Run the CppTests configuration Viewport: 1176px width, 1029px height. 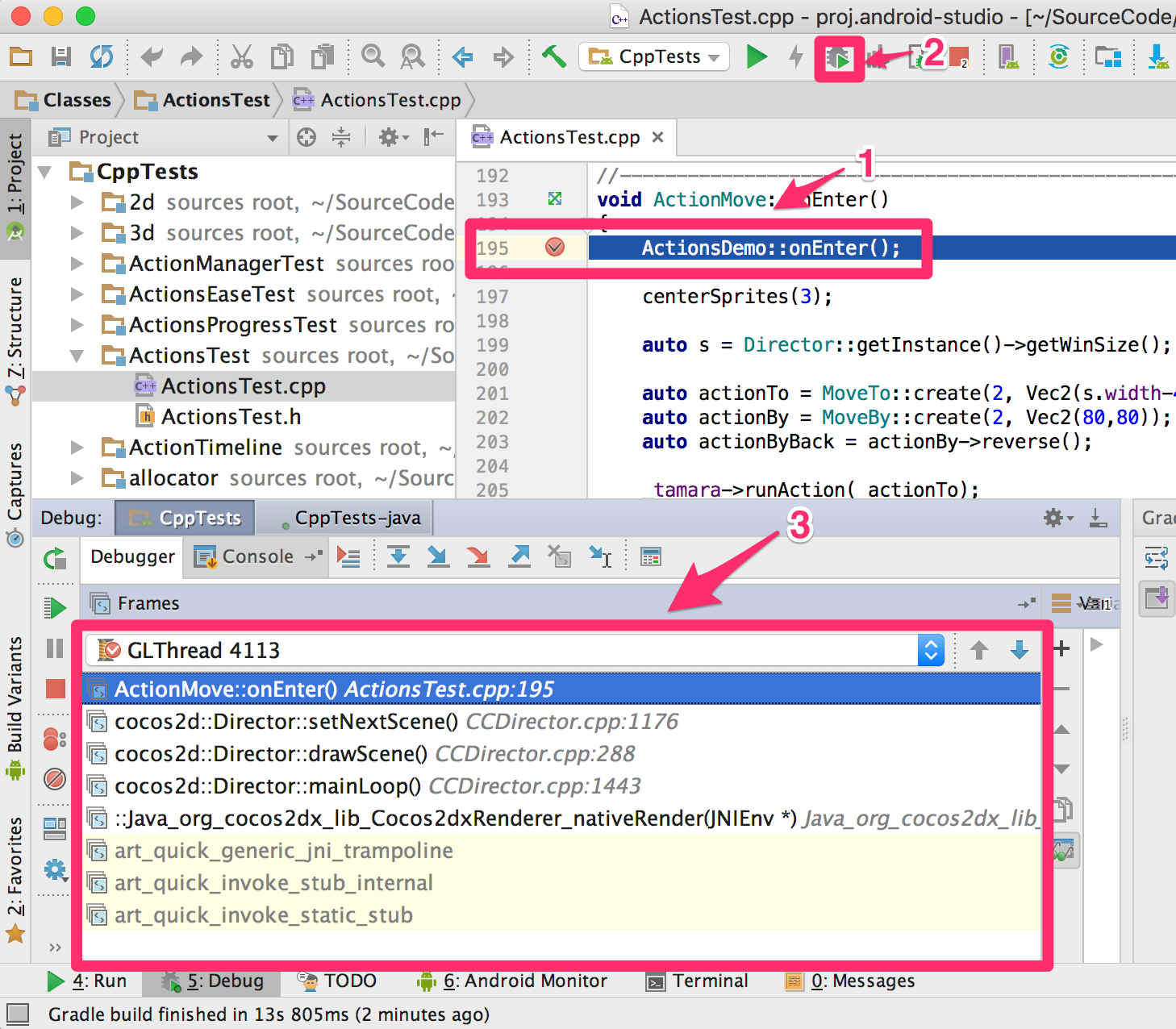coord(756,56)
